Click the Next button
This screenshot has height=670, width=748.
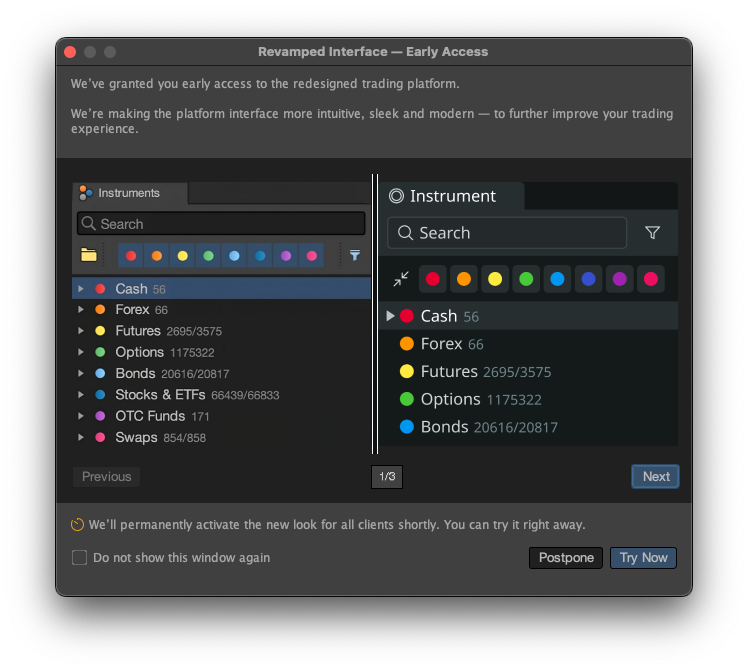(x=655, y=476)
